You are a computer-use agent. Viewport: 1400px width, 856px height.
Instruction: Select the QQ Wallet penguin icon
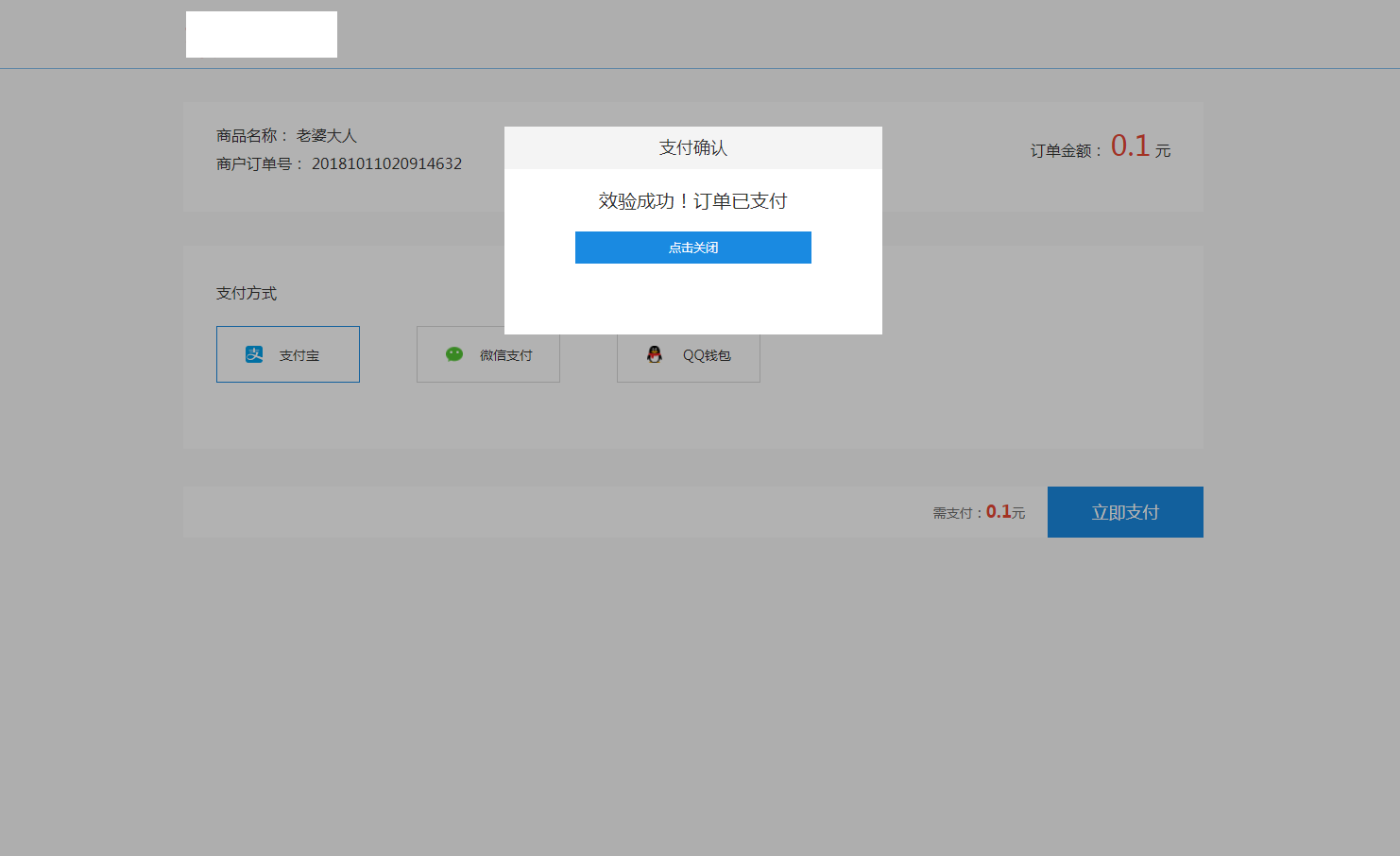tap(654, 355)
